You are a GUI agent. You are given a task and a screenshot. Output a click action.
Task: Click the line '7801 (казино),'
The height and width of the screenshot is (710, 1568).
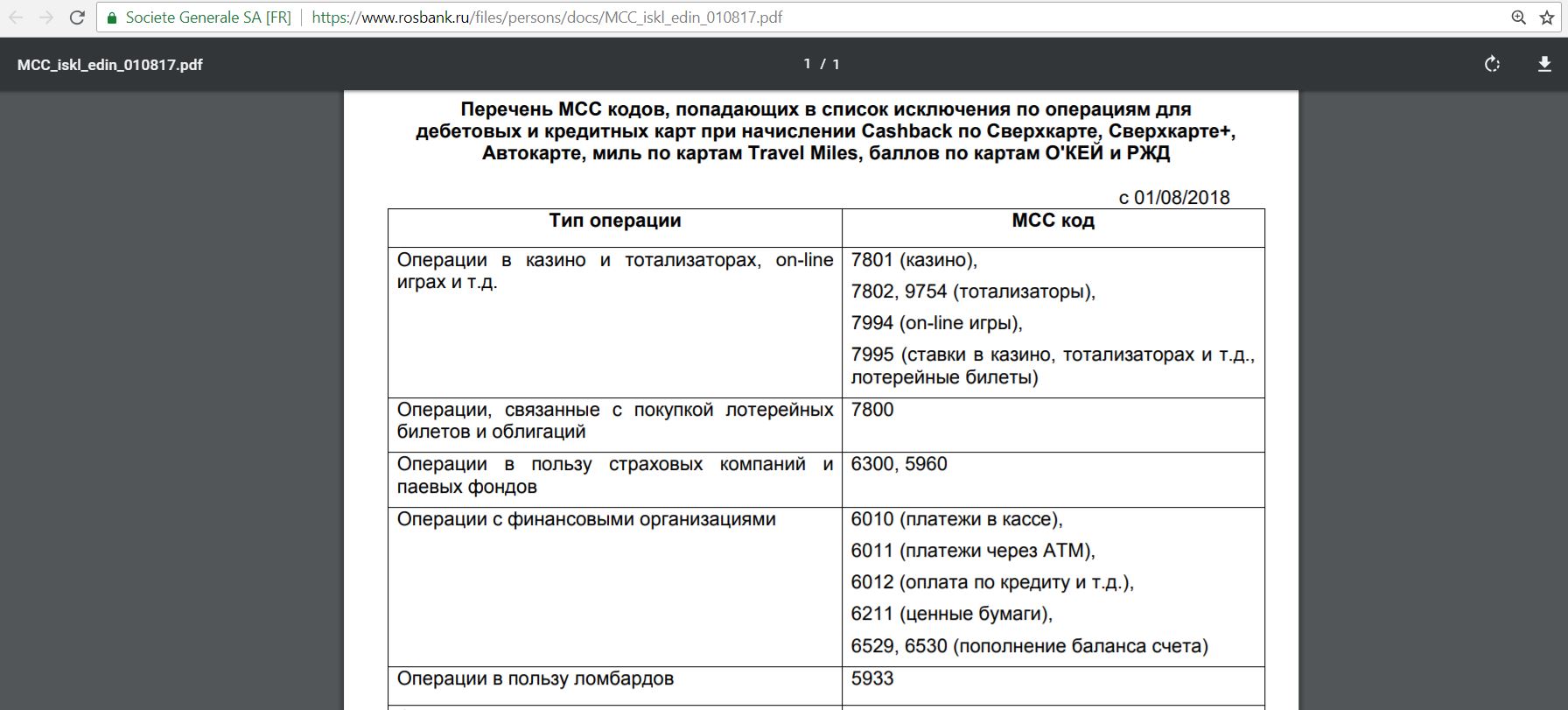[914, 260]
